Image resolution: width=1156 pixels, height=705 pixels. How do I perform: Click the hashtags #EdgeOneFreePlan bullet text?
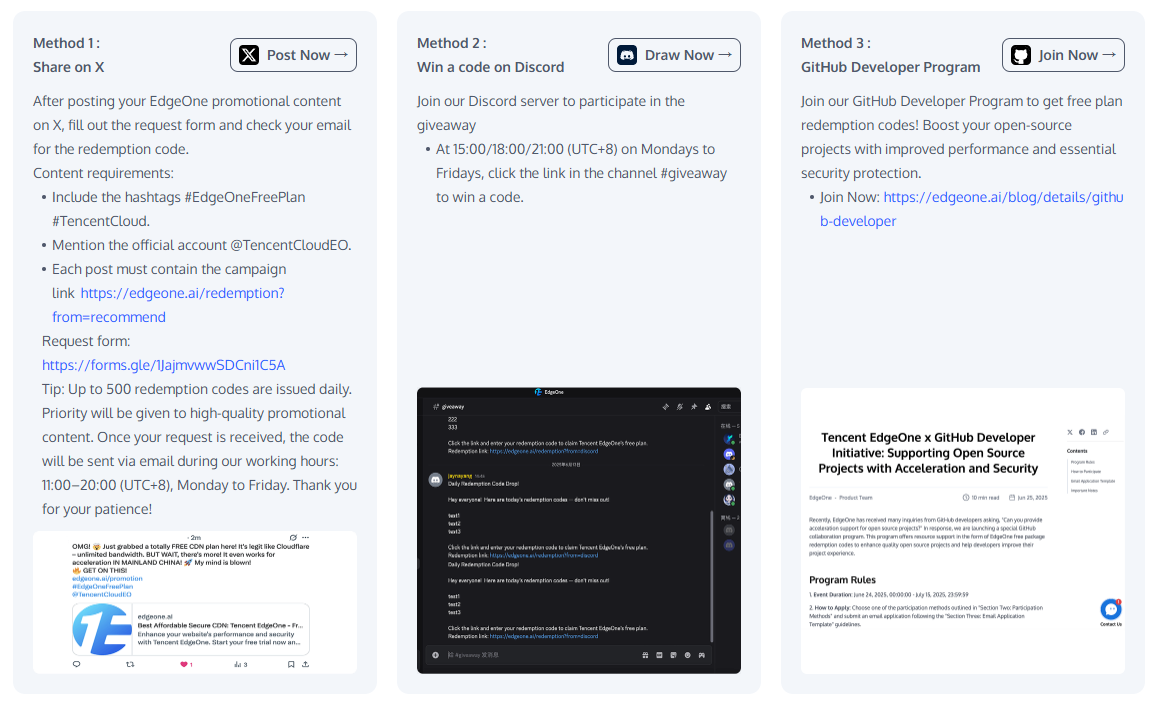[x=178, y=209]
